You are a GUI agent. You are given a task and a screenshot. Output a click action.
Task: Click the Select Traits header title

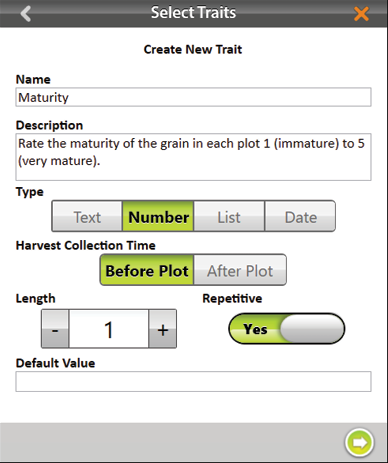click(x=193, y=13)
